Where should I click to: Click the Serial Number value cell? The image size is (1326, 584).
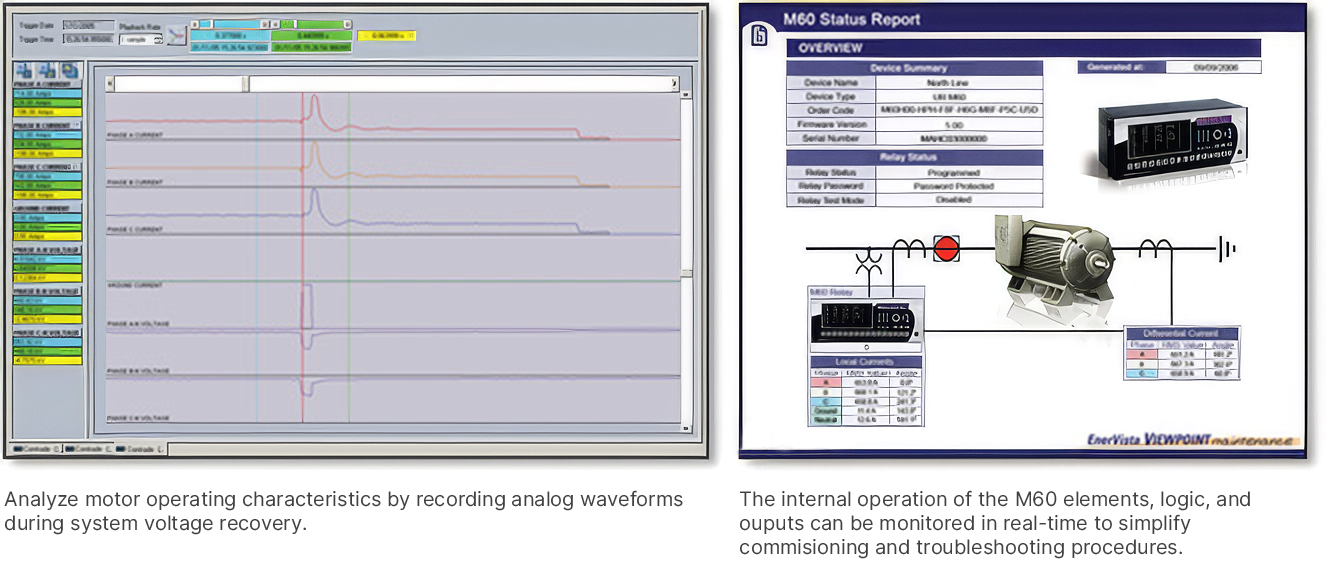pyautogui.click(x=960, y=139)
